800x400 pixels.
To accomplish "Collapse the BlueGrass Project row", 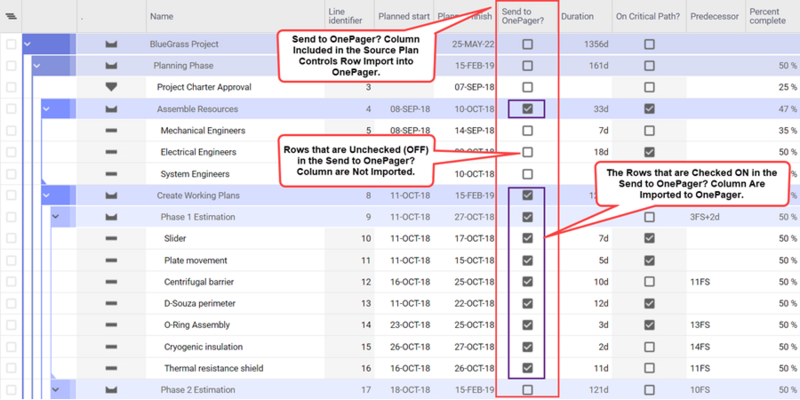I will click(28, 44).
